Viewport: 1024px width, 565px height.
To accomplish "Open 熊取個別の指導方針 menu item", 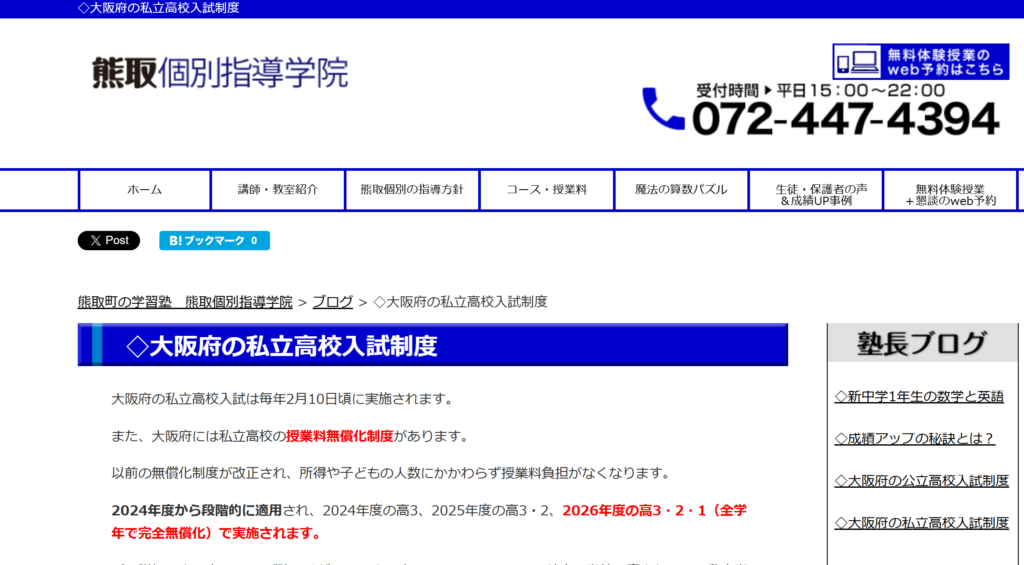I will [x=412, y=190].
